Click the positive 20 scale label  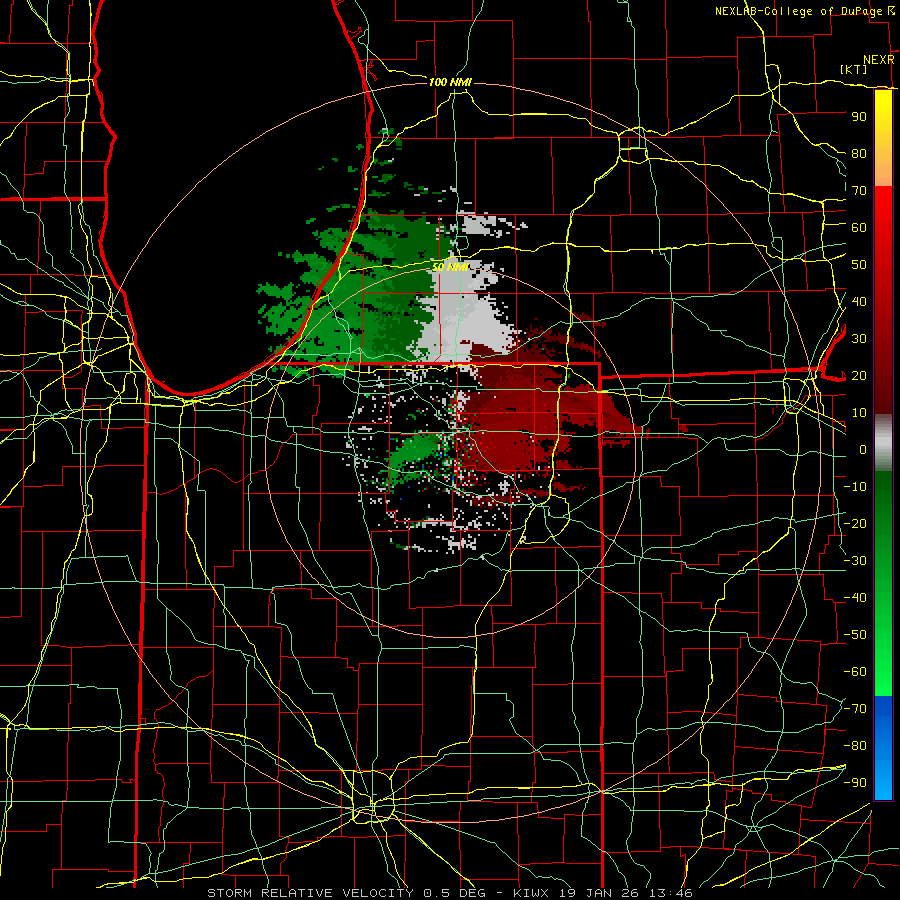pyautogui.click(x=859, y=376)
